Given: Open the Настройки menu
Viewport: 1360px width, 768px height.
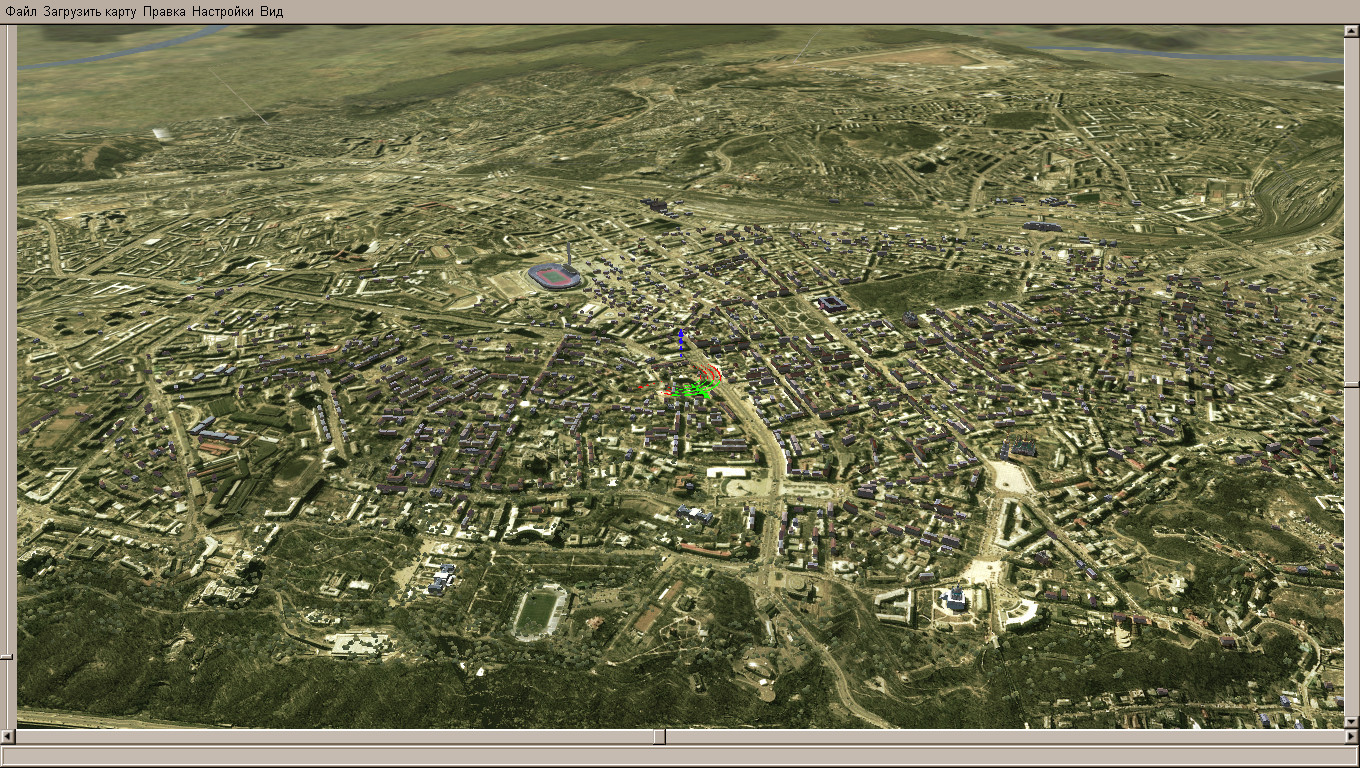Looking at the screenshot, I should pyautogui.click(x=223, y=12).
